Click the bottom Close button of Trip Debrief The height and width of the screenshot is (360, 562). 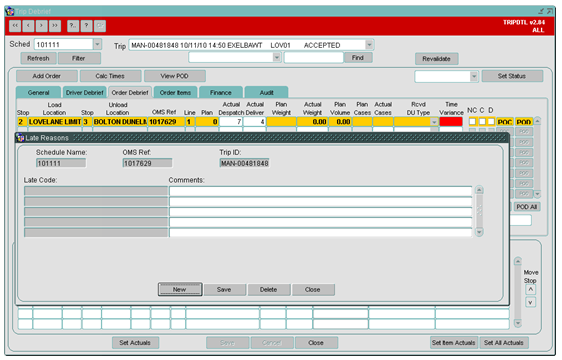point(316,343)
